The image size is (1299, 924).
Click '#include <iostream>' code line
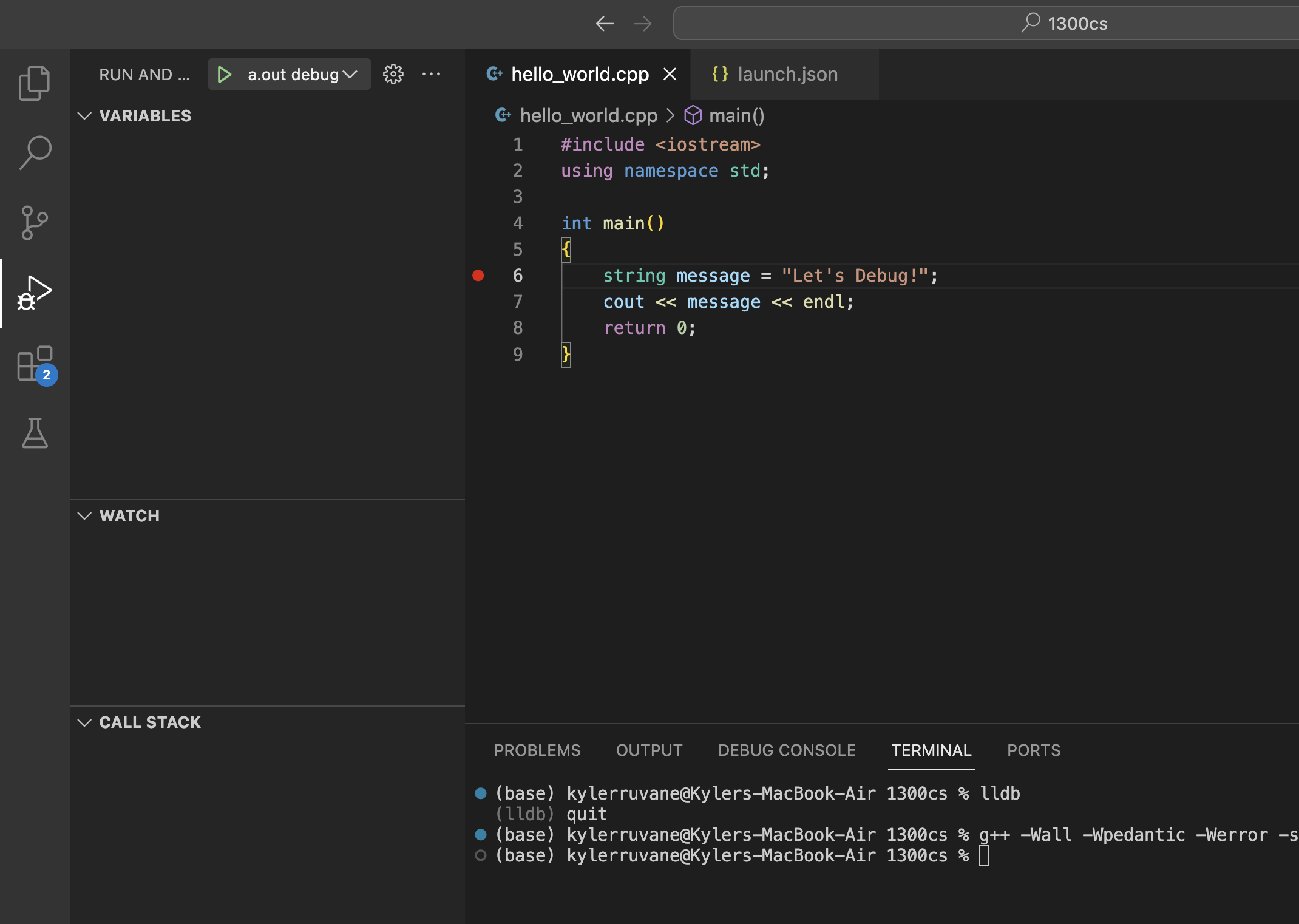tap(660, 144)
